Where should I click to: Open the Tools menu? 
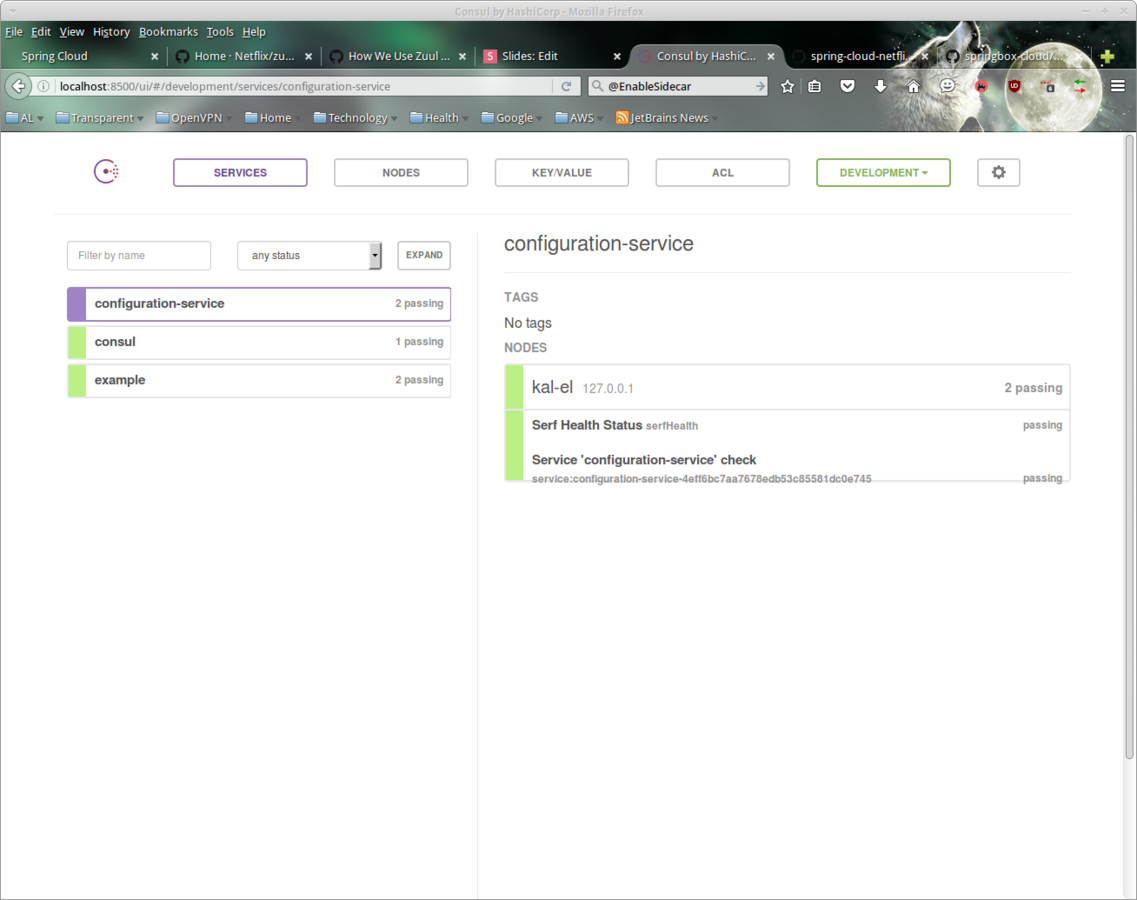point(220,32)
